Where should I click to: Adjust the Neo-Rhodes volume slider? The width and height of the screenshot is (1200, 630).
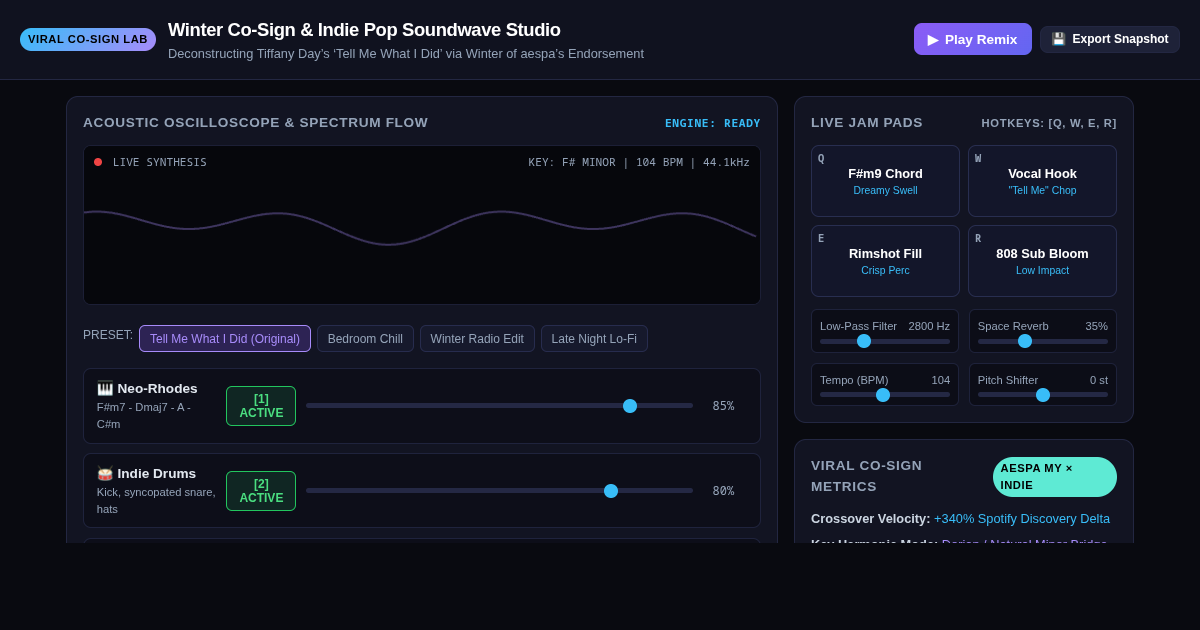click(x=499, y=406)
